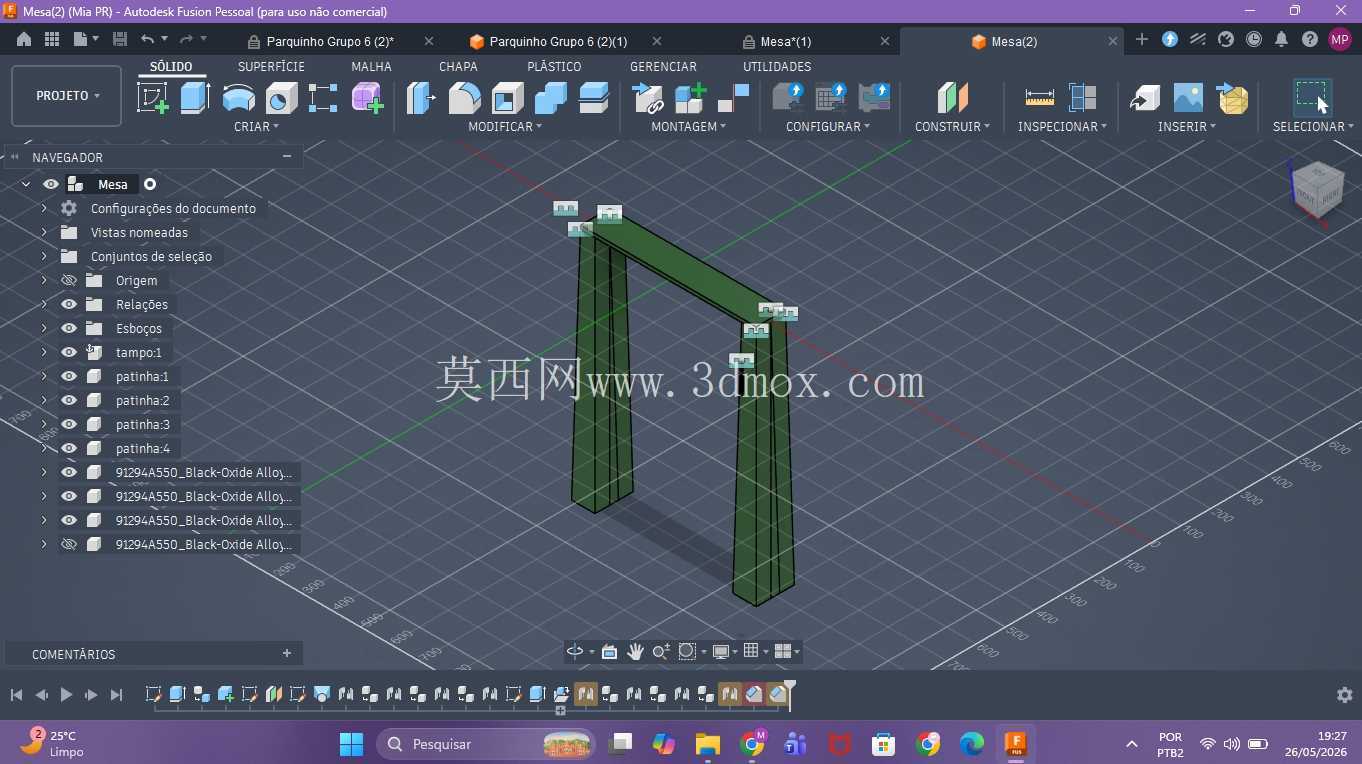
Task: Hide component patinha:2
Action: (x=69, y=400)
